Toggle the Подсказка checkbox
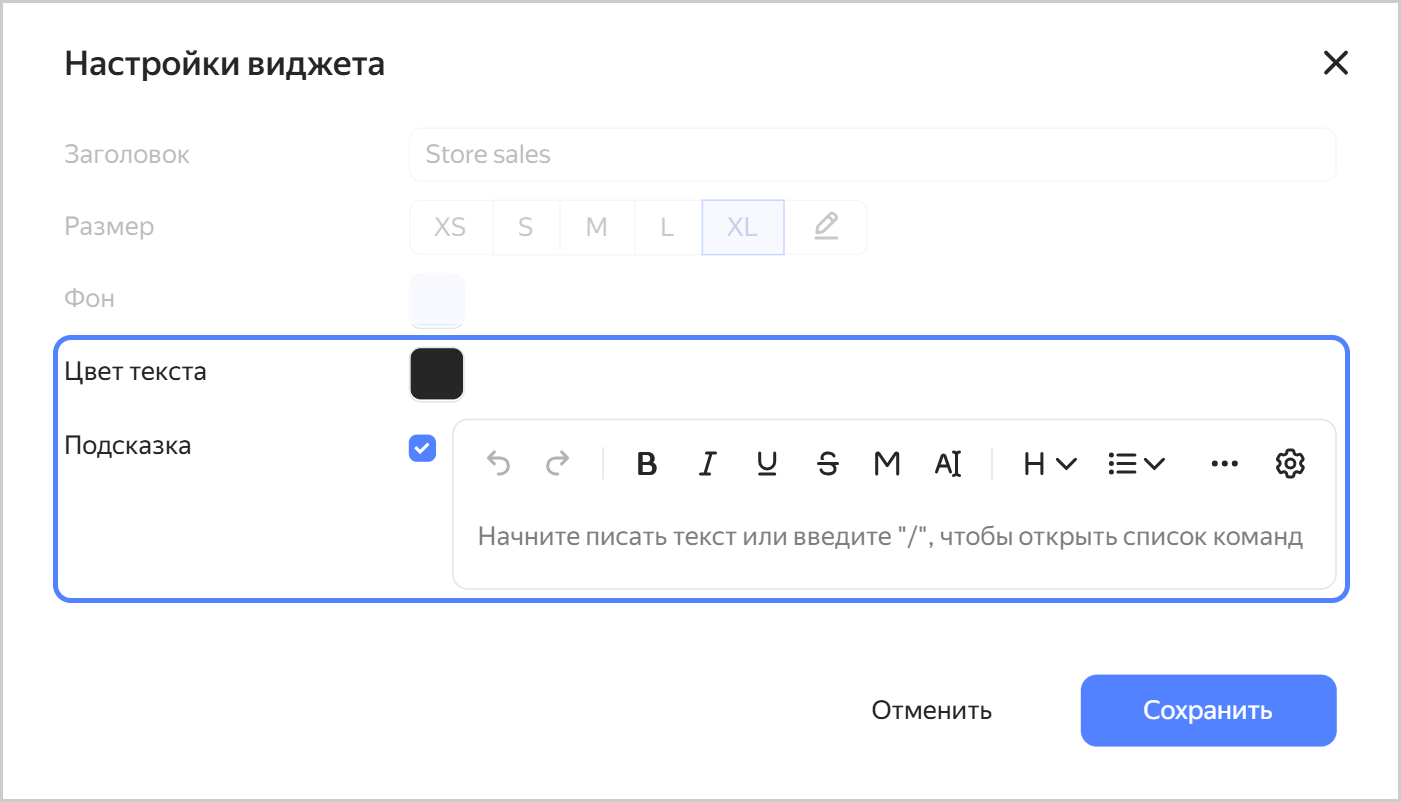1401x802 pixels. pos(421,449)
